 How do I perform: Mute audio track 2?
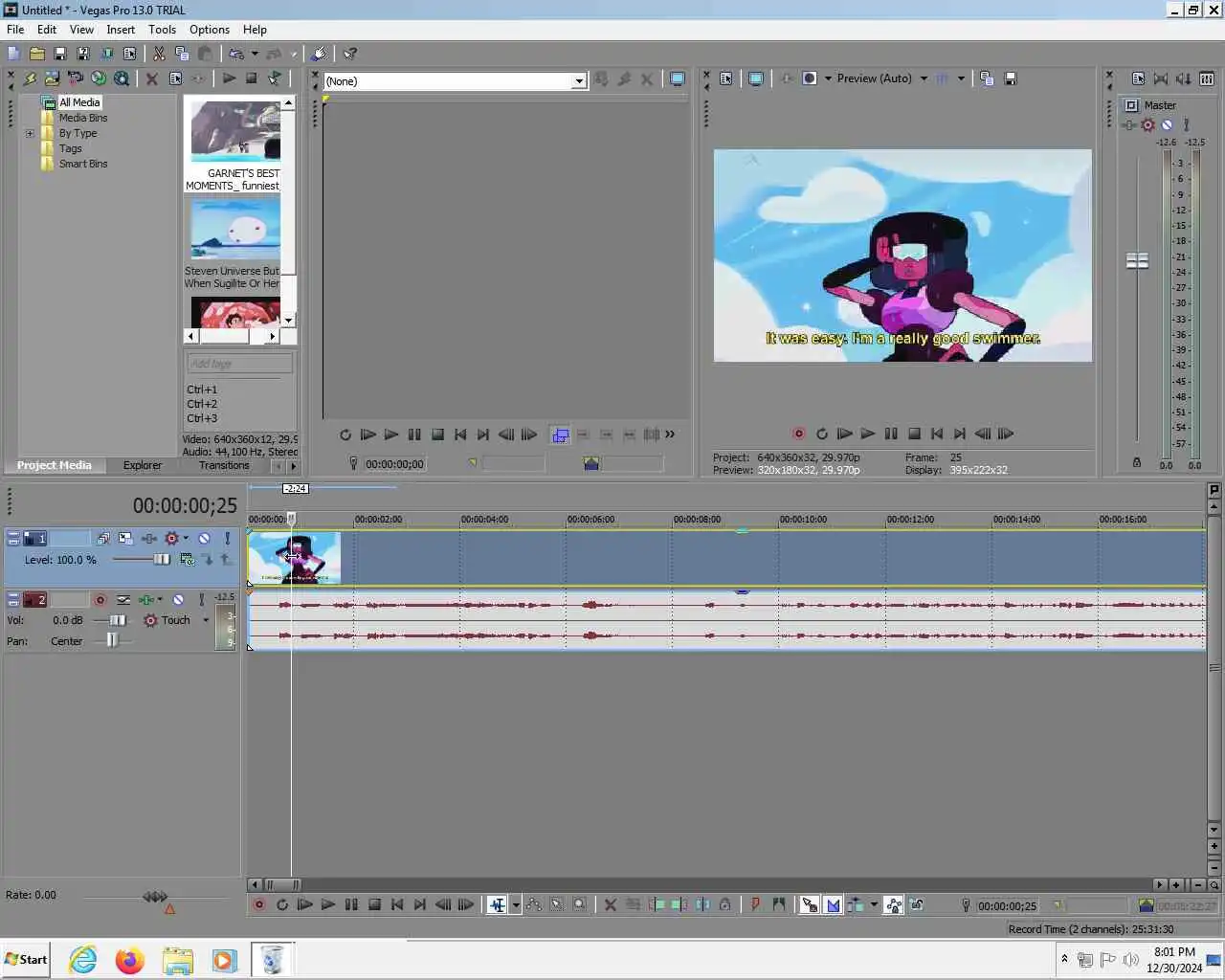[x=178, y=600]
